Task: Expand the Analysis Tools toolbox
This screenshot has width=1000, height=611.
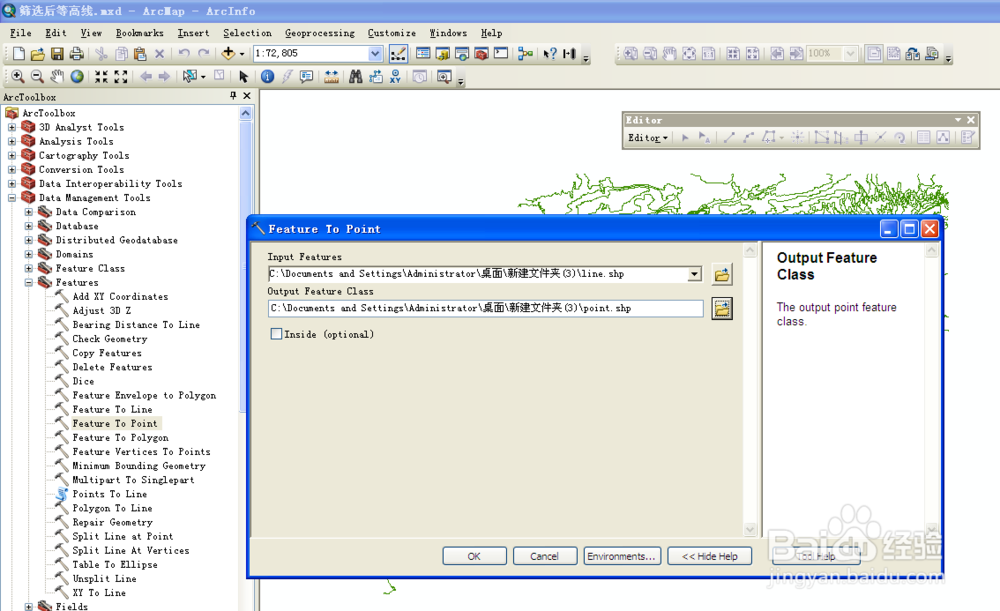Action: tap(11, 142)
